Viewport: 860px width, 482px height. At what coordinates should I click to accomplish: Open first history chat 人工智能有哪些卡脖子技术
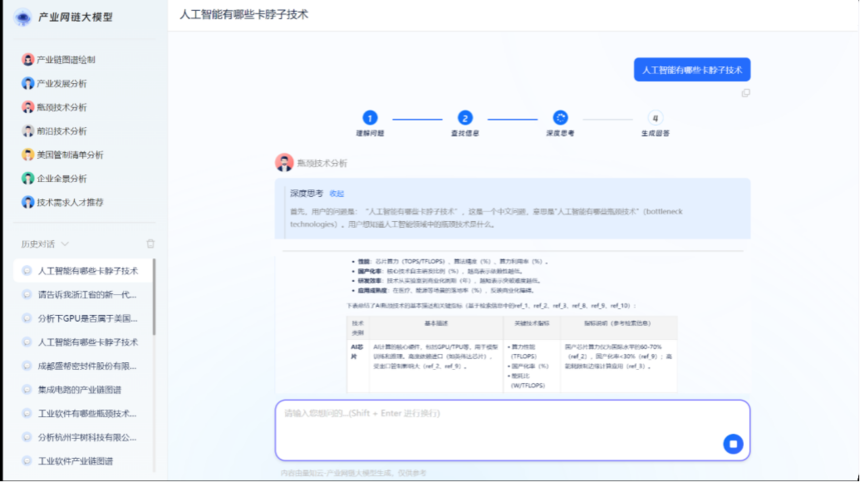pyautogui.click(x=83, y=271)
